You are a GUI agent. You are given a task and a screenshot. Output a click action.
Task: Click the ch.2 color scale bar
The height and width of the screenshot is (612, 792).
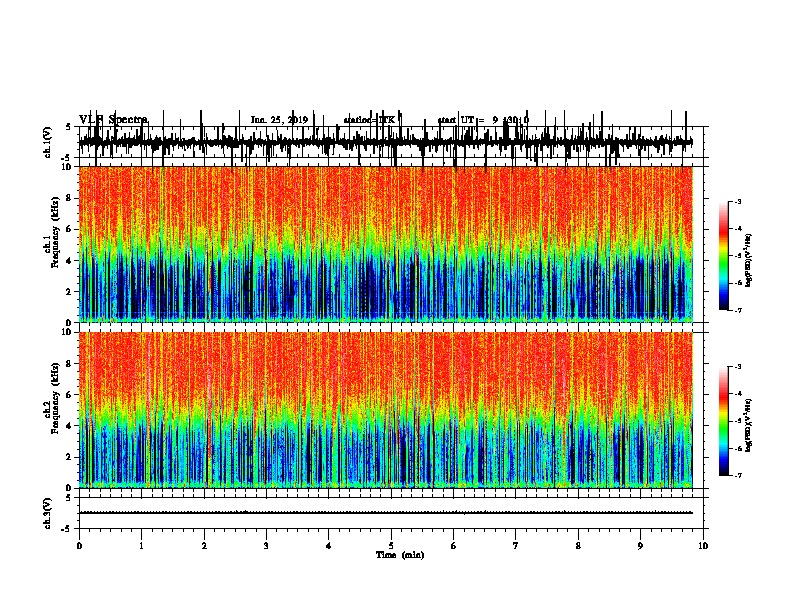724,421
